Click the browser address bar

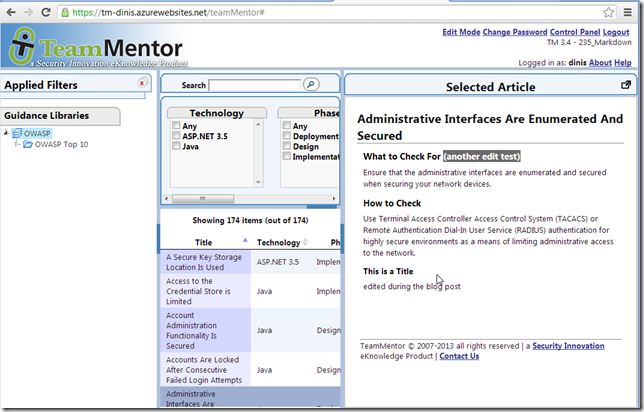[335, 13]
